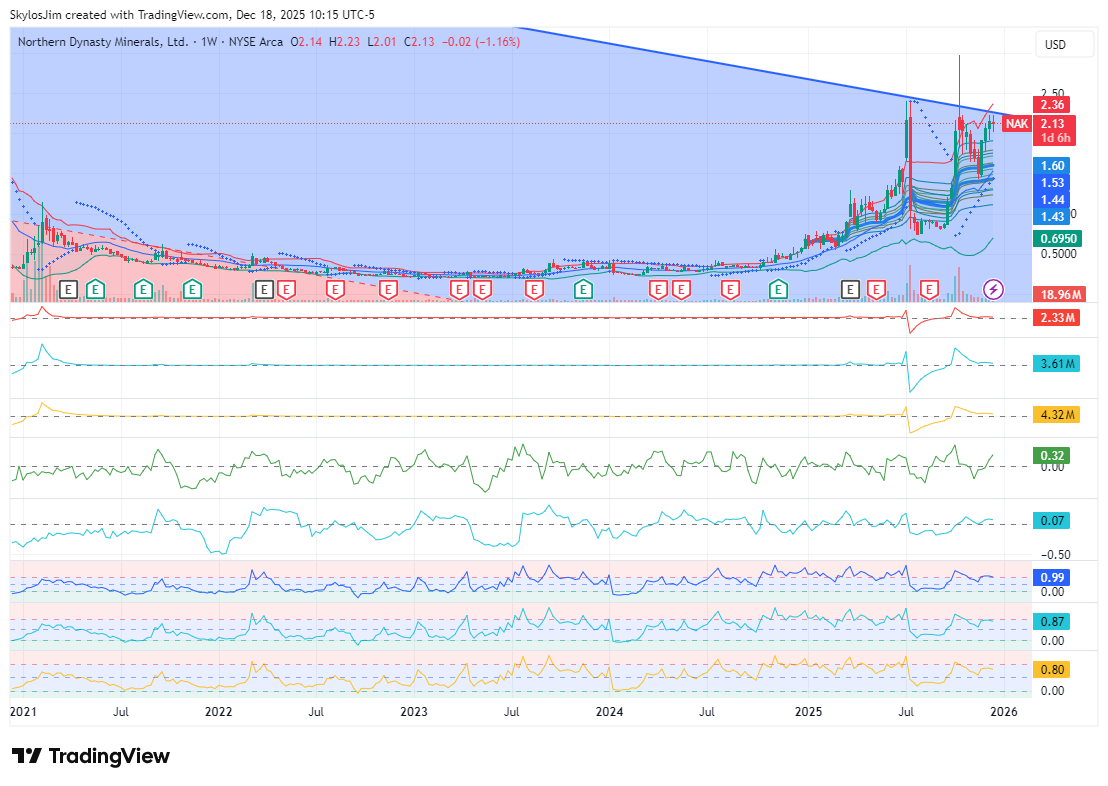The image size is (1108, 786).
Task: Click the 2023 label on time axis
Action: (x=414, y=712)
